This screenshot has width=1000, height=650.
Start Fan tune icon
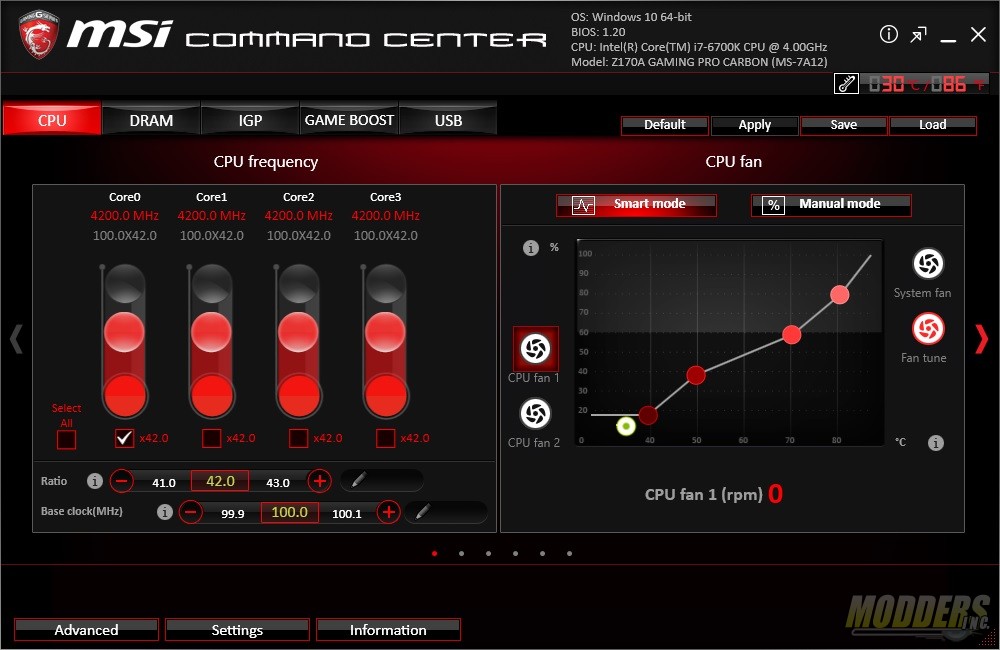pos(928,329)
